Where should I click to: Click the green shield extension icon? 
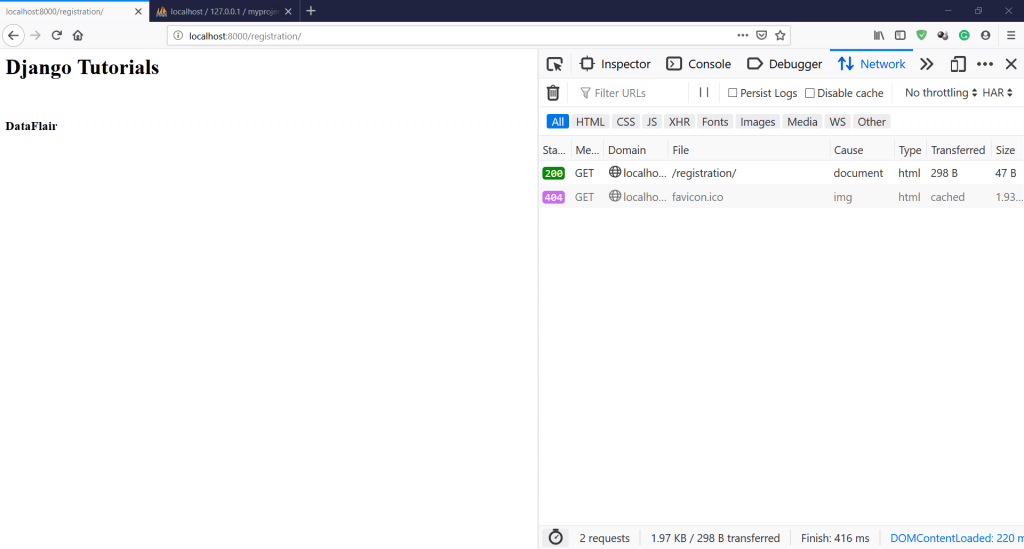click(921, 35)
